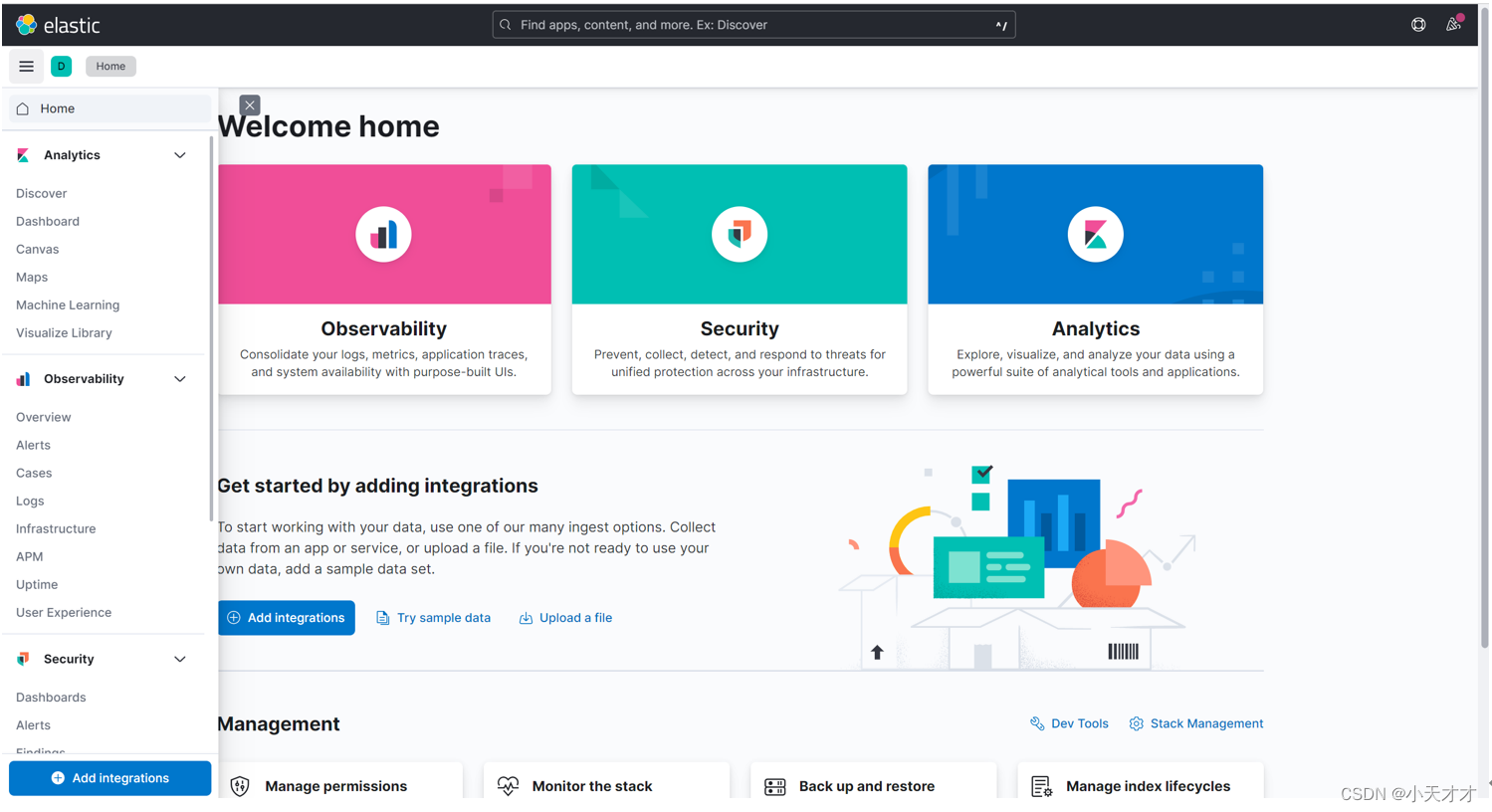Click the sidebar vertical scrollbar

[211, 328]
